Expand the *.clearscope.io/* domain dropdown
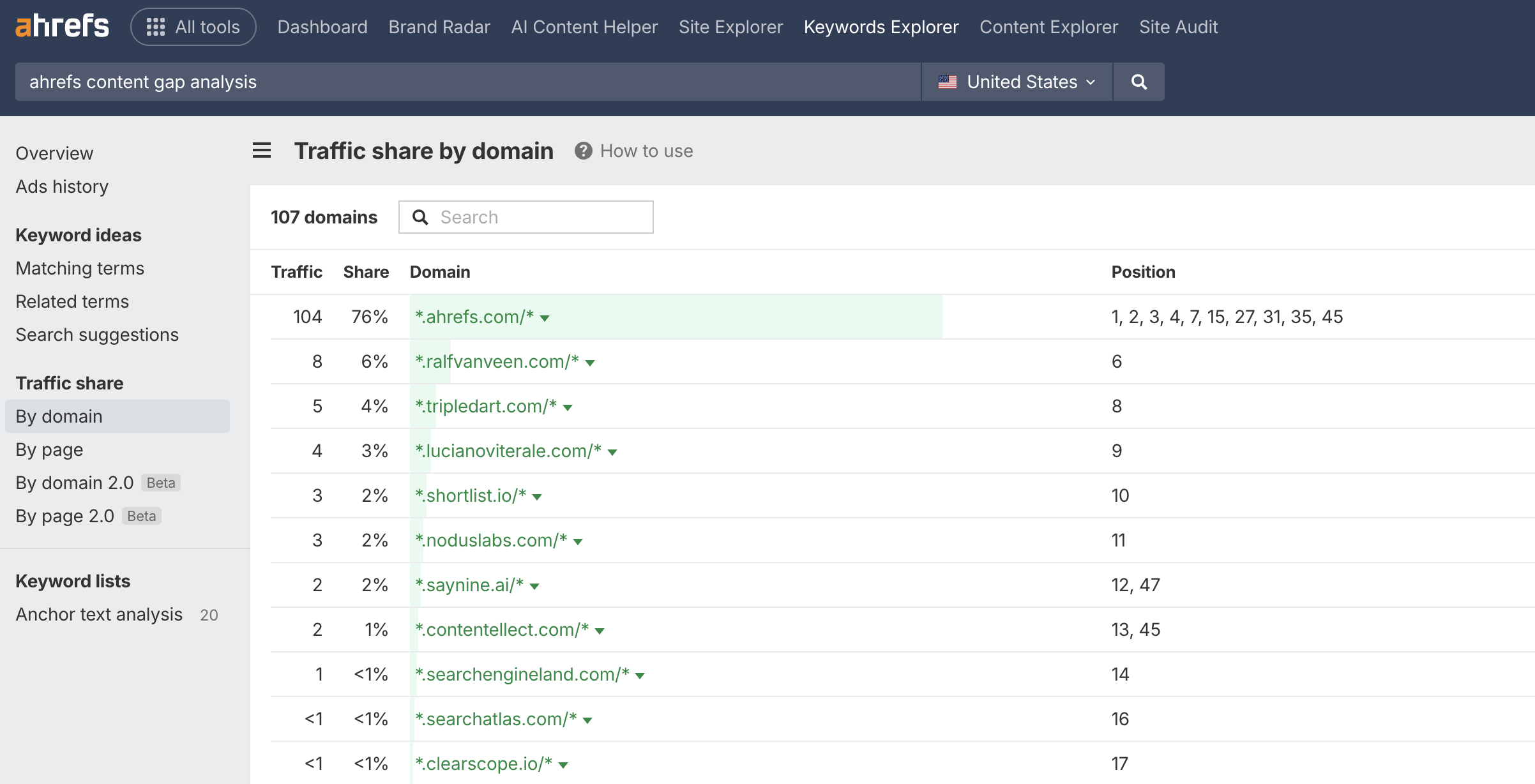This screenshot has height=784, width=1535. (x=563, y=765)
